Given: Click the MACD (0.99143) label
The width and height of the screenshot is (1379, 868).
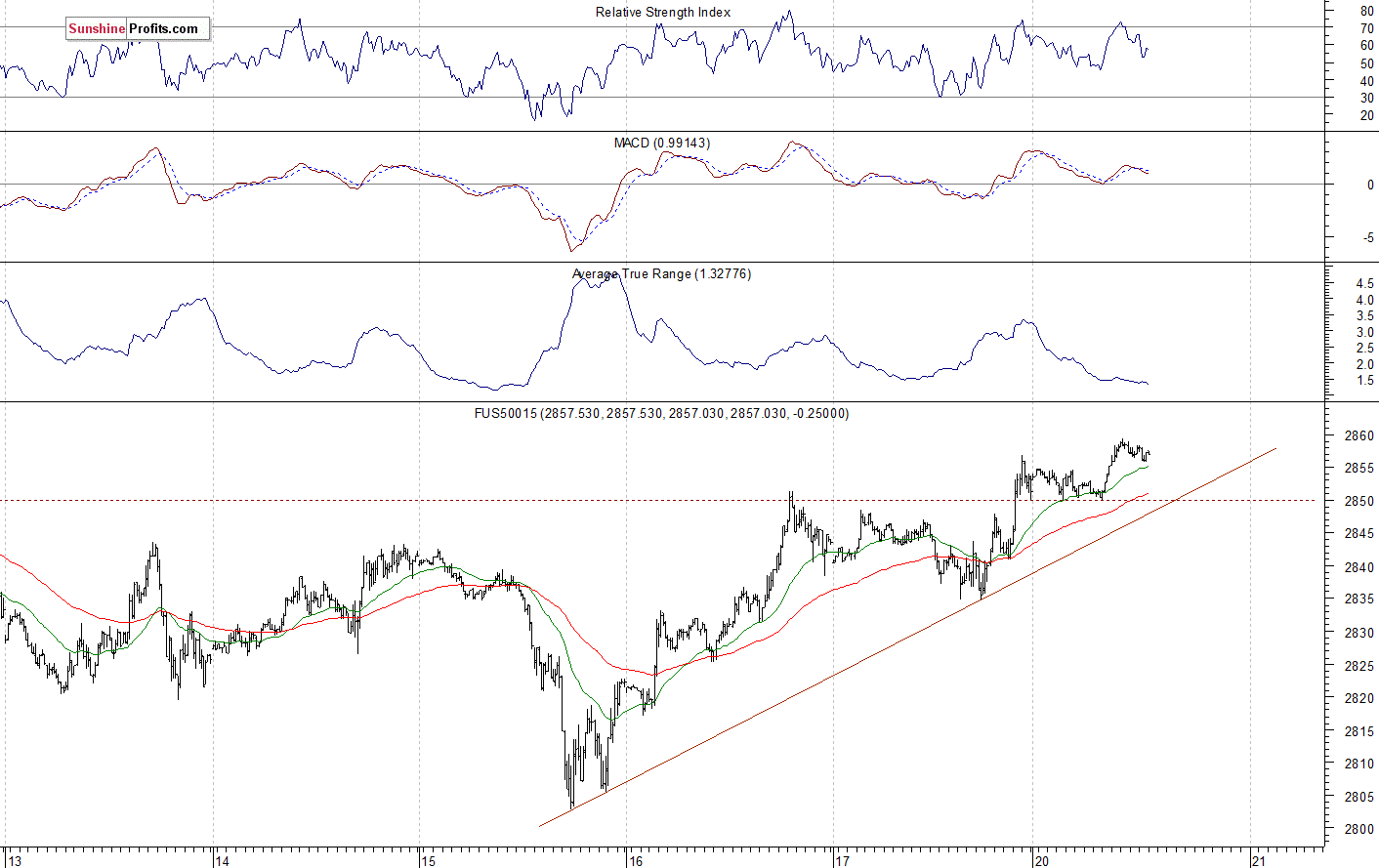Looking at the screenshot, I should 662,143.
